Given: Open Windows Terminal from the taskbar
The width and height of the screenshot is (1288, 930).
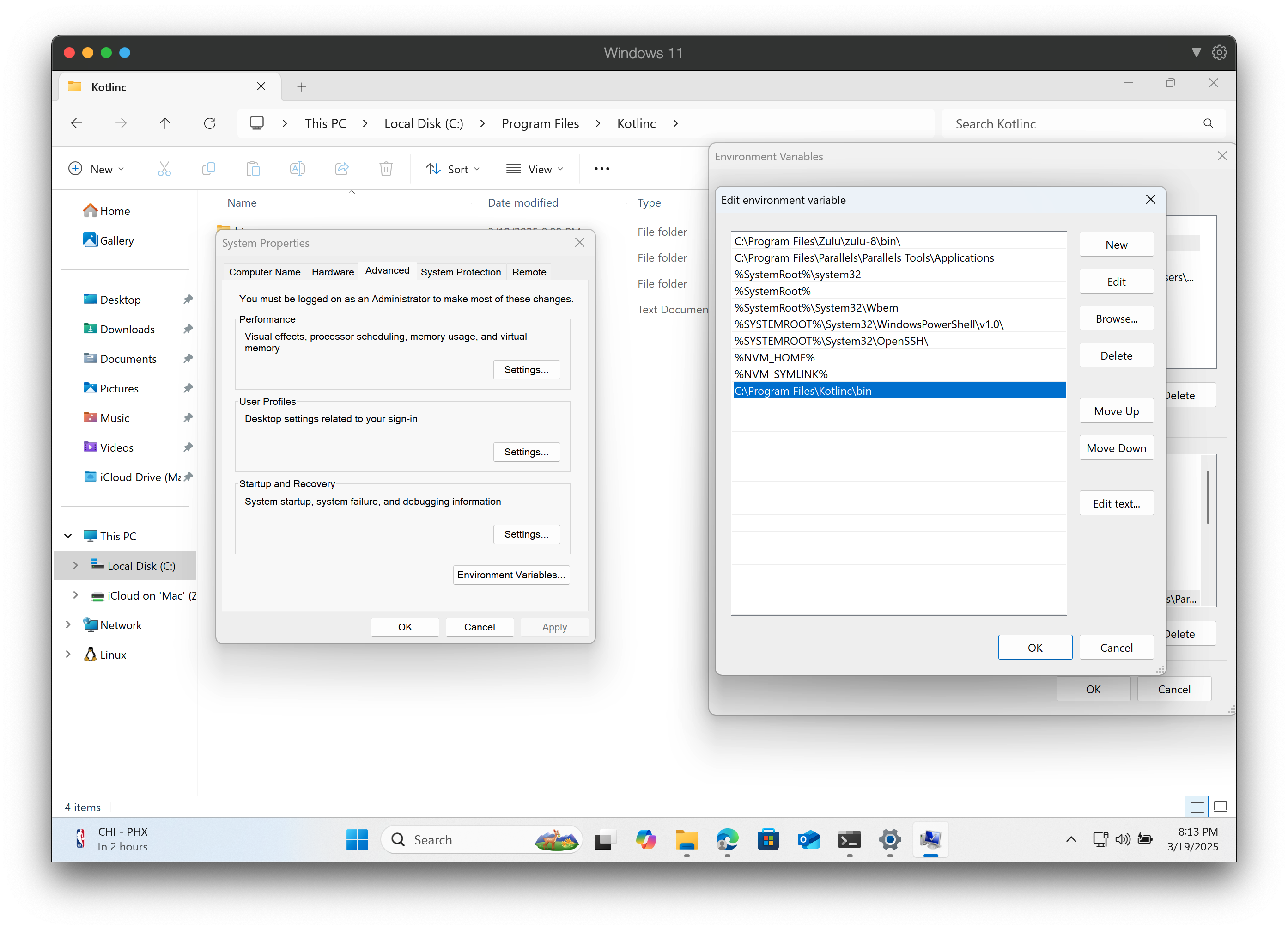Looking at the screenshot, I should coord(849,840).
